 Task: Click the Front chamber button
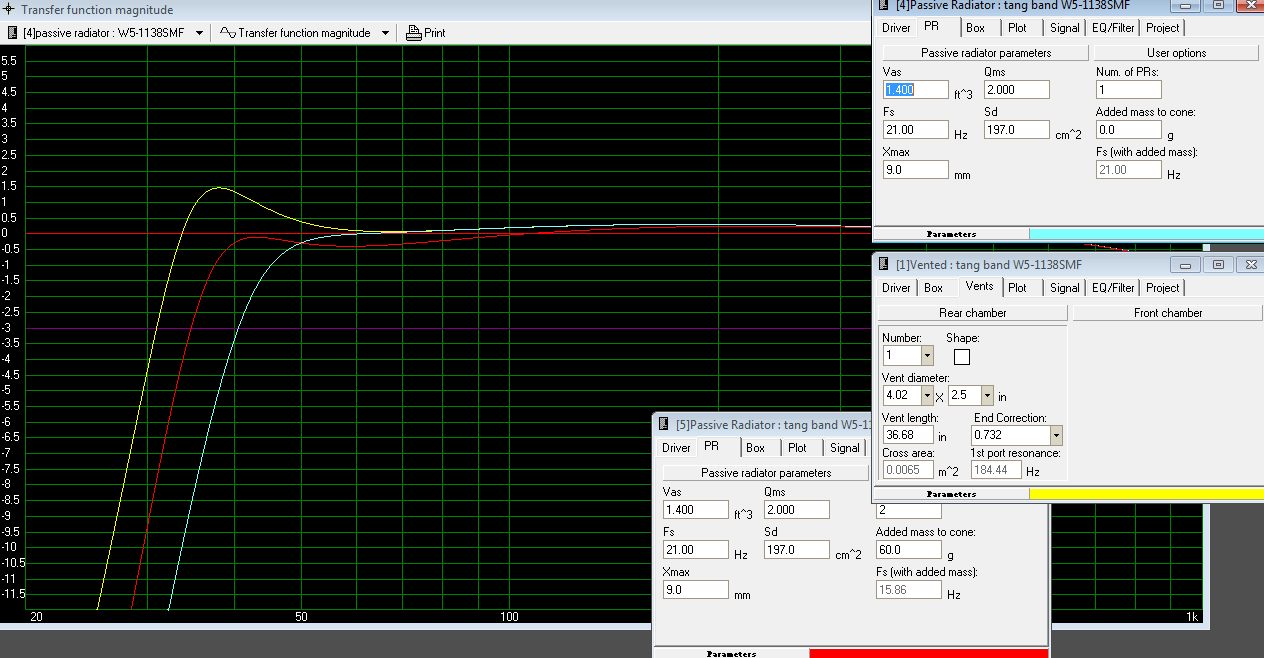point(1167,313)
